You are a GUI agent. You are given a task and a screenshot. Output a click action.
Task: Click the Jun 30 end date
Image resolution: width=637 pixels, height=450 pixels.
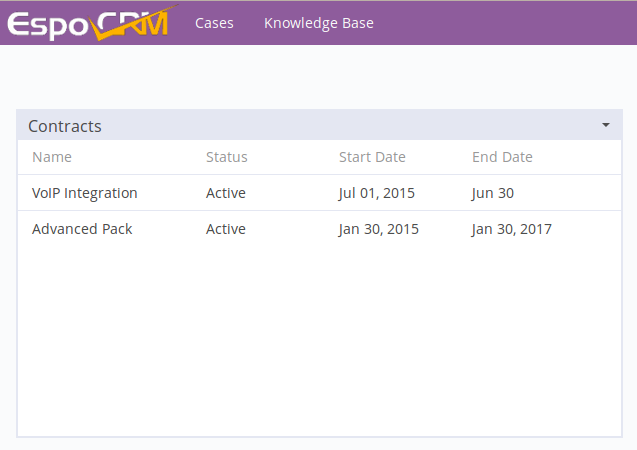click(492, 193)
